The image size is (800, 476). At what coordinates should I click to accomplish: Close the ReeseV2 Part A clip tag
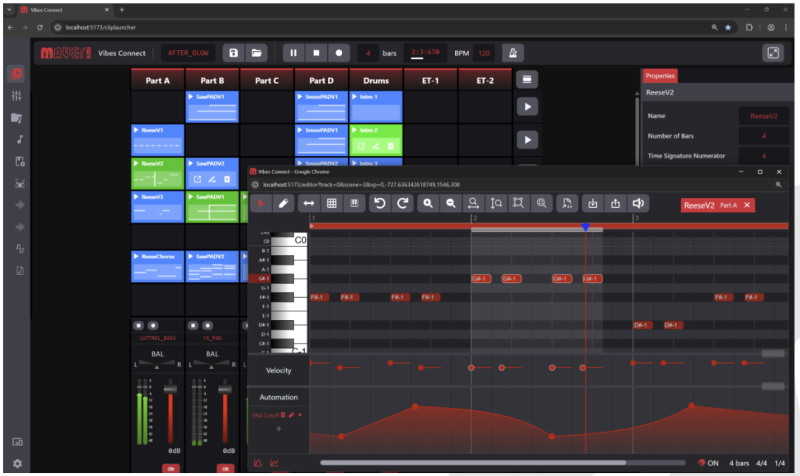pyautogui.click(x=747, y=205)
